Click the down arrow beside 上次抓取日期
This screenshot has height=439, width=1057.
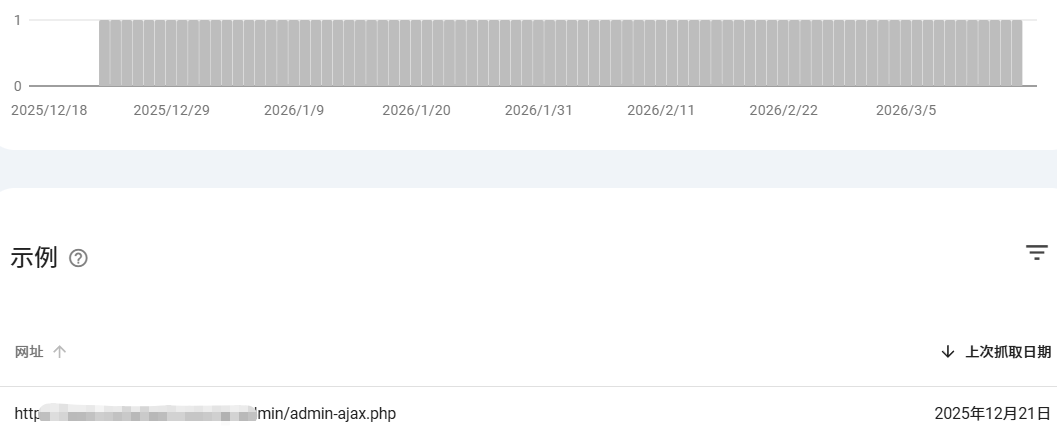[x=948, y=351]
